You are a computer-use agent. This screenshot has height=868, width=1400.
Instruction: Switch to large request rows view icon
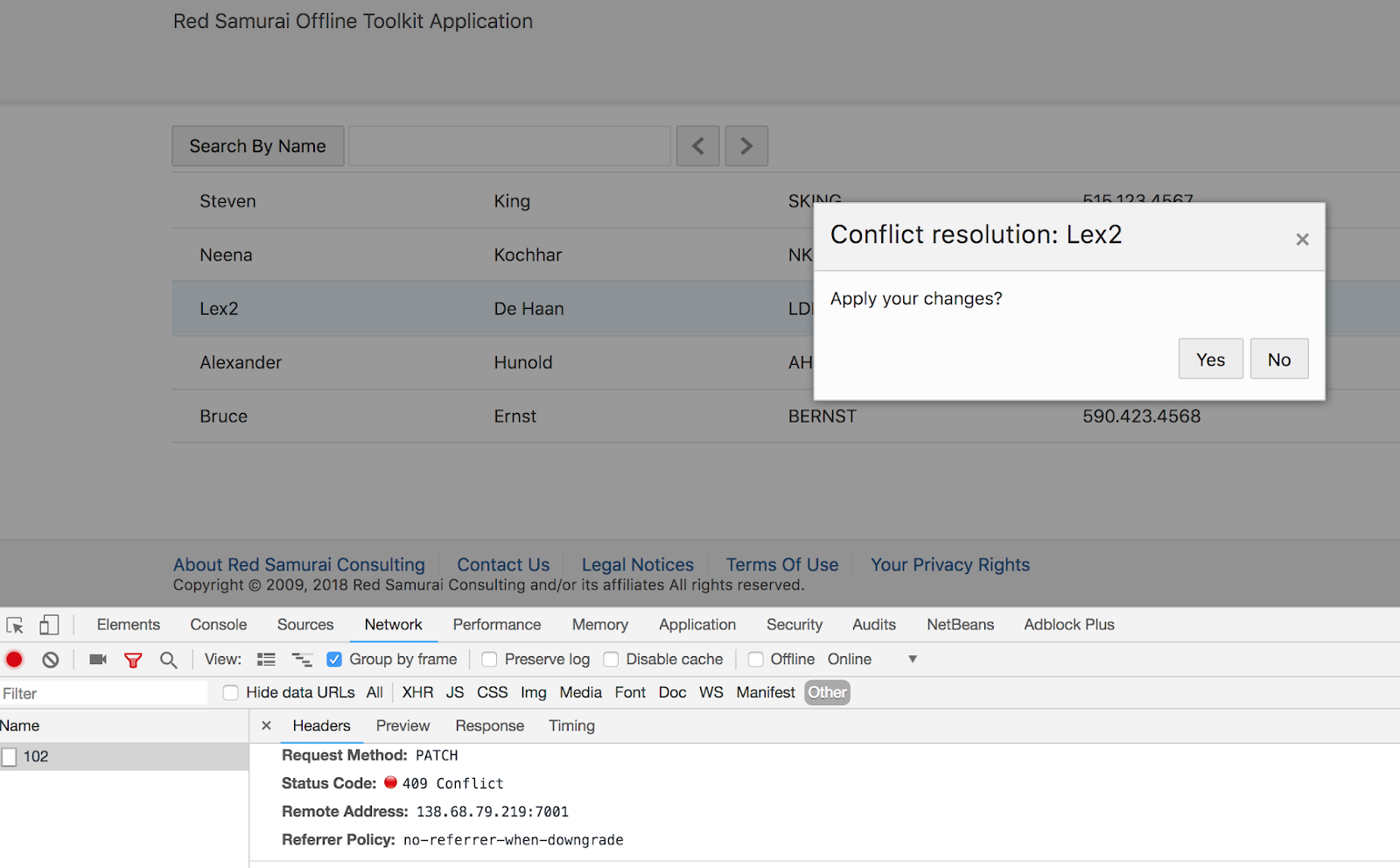pyautogui.click(x=265, y=659)
